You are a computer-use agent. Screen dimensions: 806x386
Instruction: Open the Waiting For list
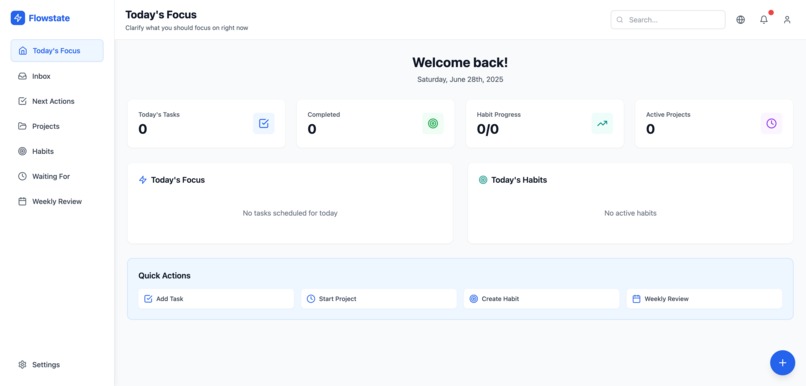pos(57,176)
